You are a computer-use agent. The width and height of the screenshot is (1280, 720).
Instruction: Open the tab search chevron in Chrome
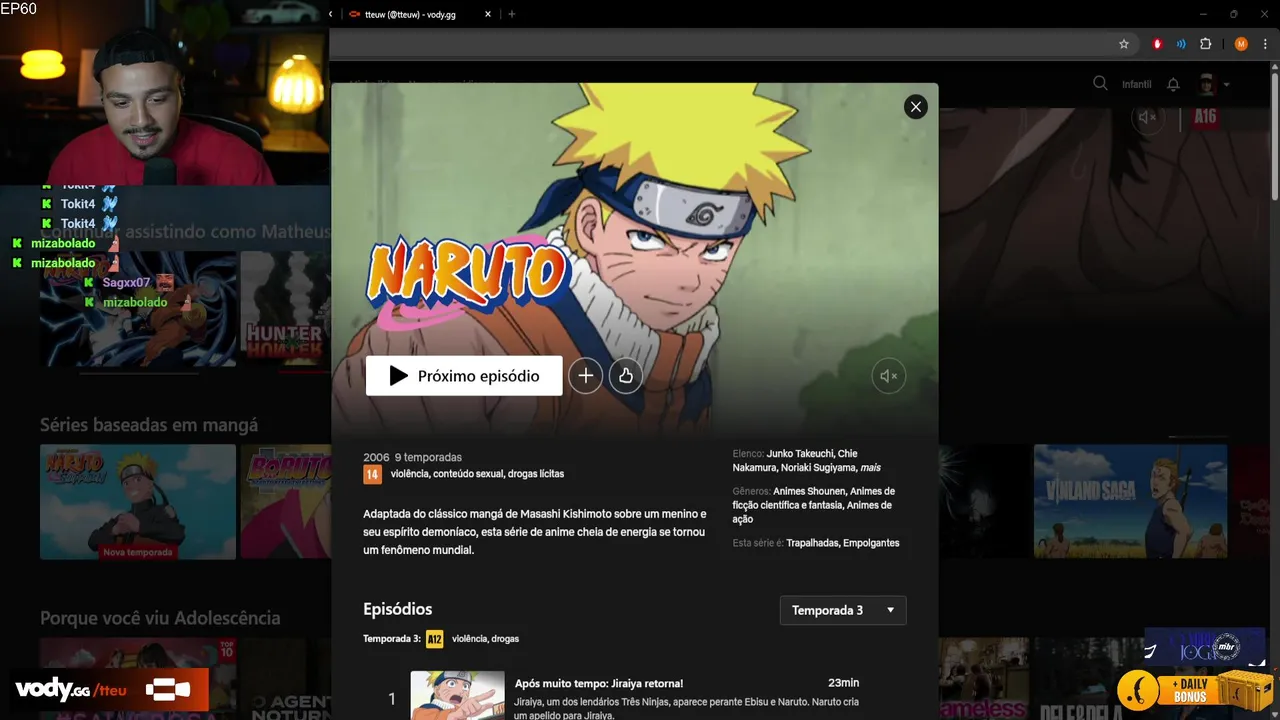click(331, 14)
